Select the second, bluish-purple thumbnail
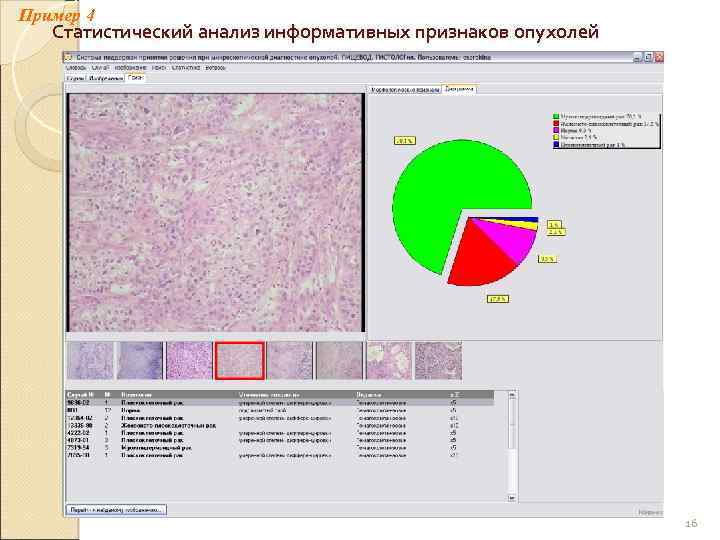Screen dimensions: 720x540 (140, 360)
